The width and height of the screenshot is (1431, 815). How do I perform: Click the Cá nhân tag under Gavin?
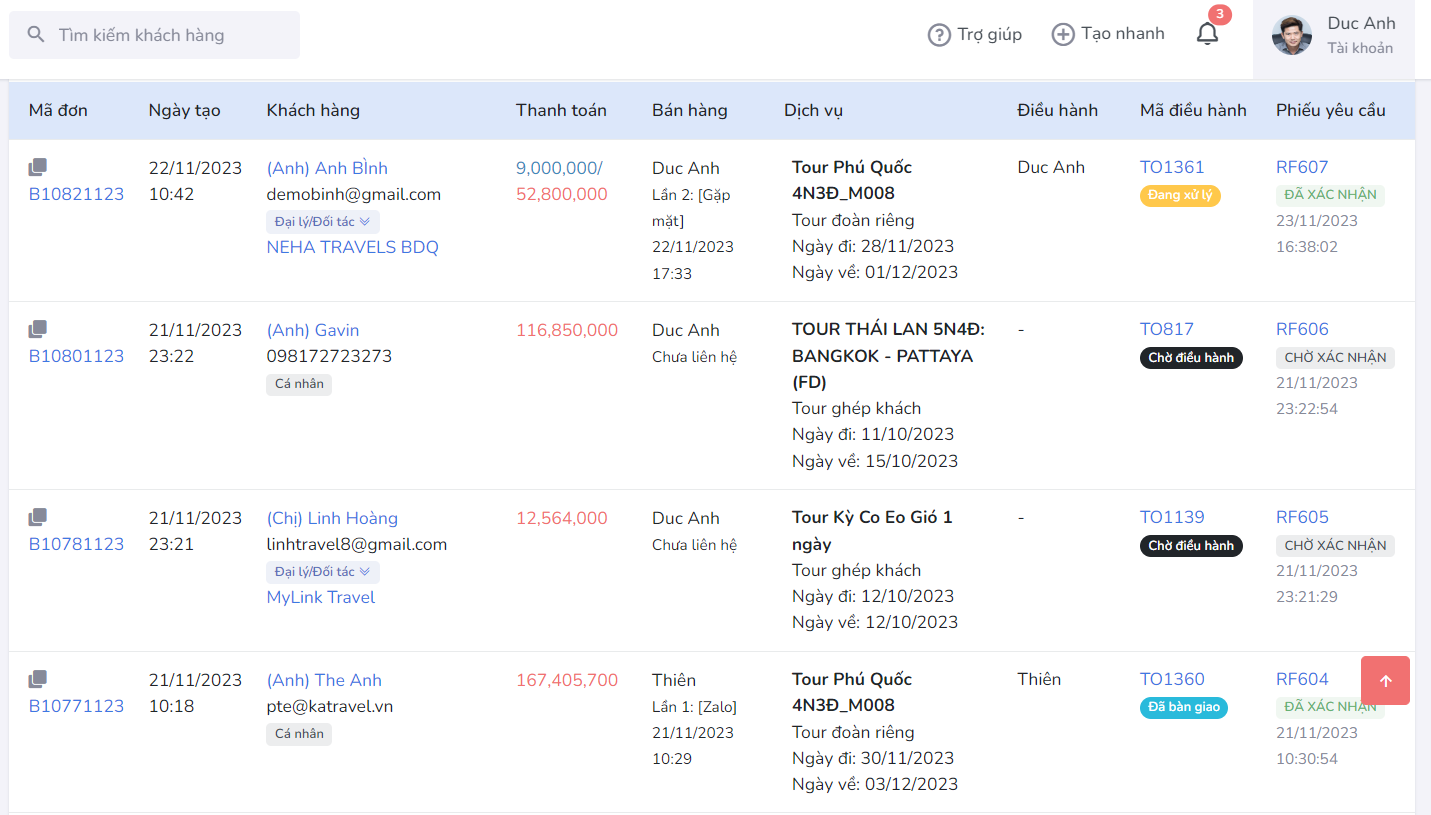coord(299,383)
